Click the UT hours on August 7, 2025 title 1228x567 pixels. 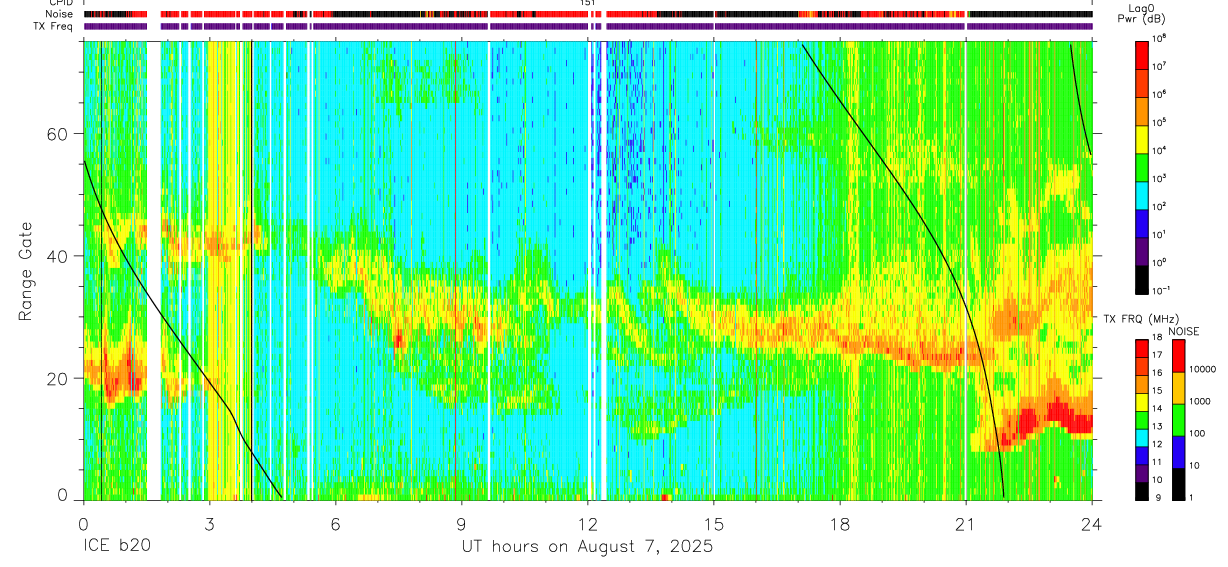click(587, 546)
